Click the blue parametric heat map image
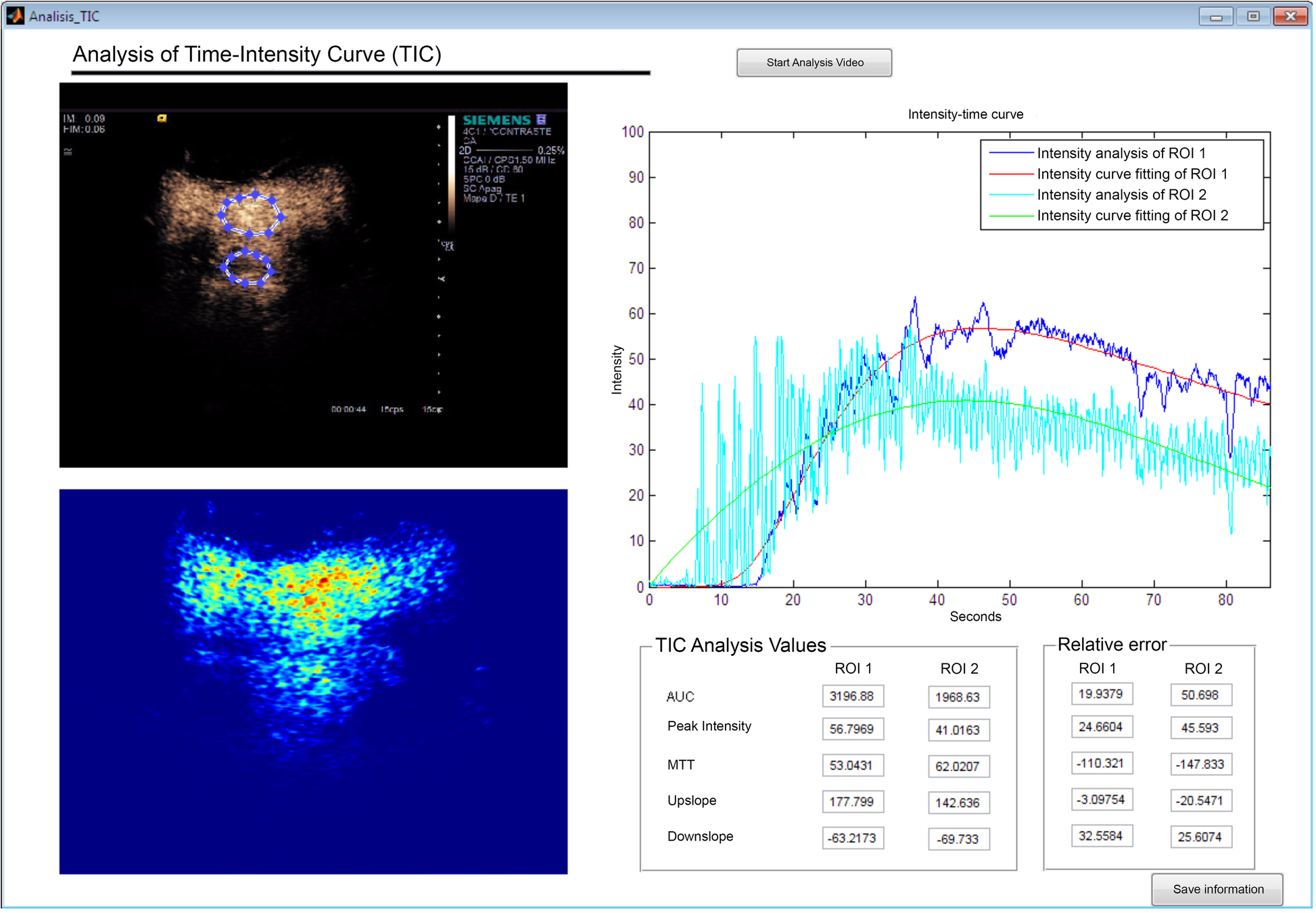The image size is (1316, 913). tap(313, 682)
